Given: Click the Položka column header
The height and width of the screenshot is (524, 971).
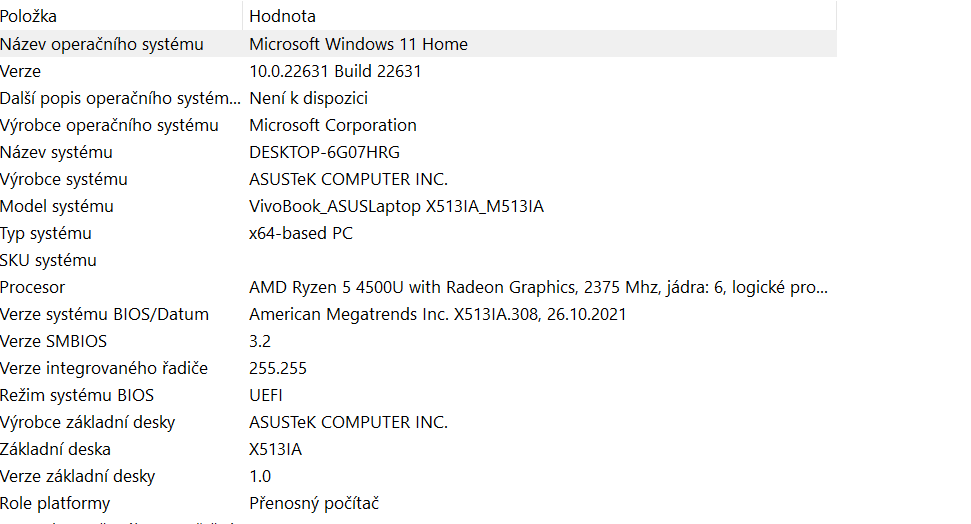Looking at the screenshot, I should tap(121, 16).
